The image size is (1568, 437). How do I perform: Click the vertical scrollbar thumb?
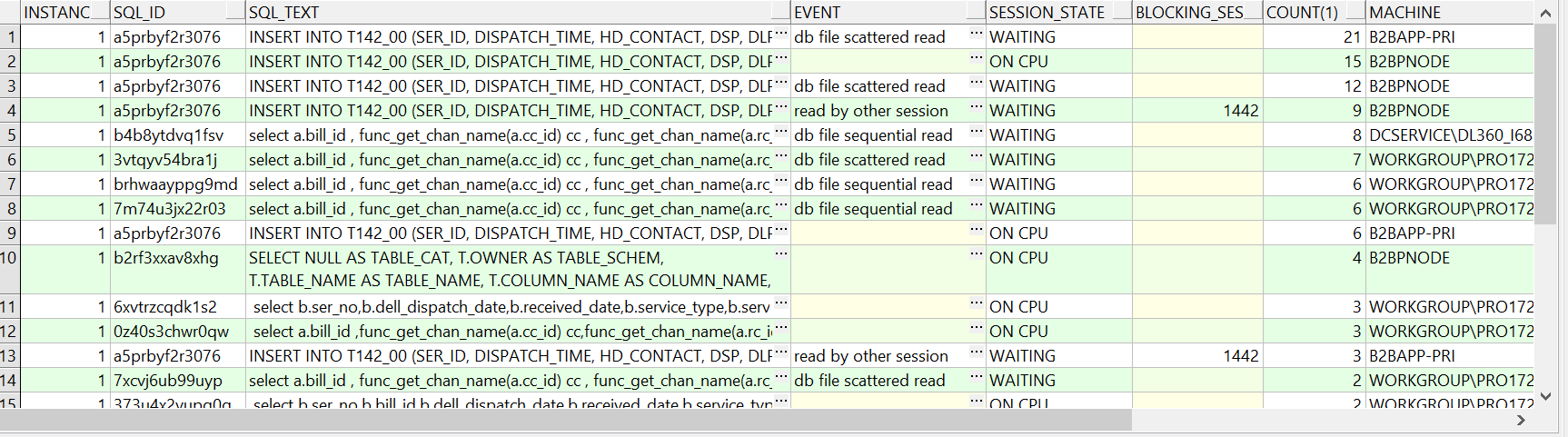coord(1546,124)
